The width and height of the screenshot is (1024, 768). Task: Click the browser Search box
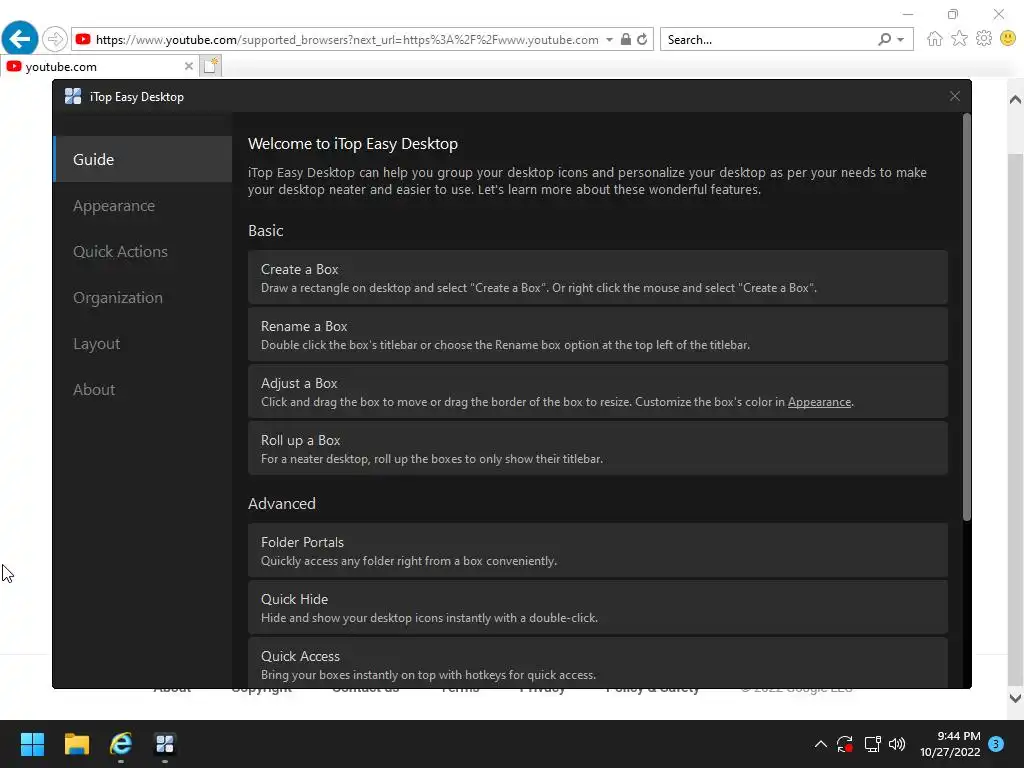click(768, 40)
